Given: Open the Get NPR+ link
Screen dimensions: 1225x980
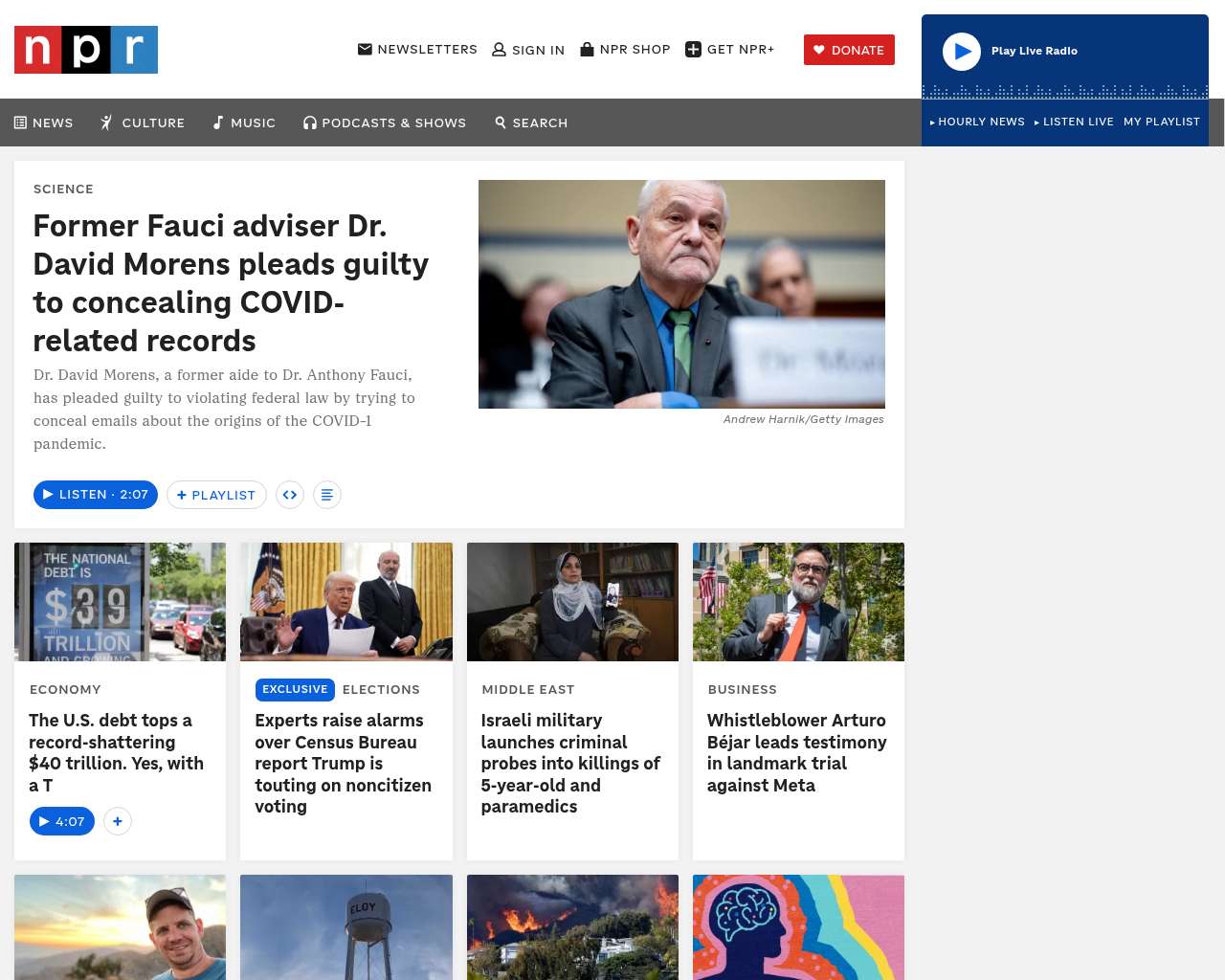Looking at the screenshot, I should coord(730,49).
